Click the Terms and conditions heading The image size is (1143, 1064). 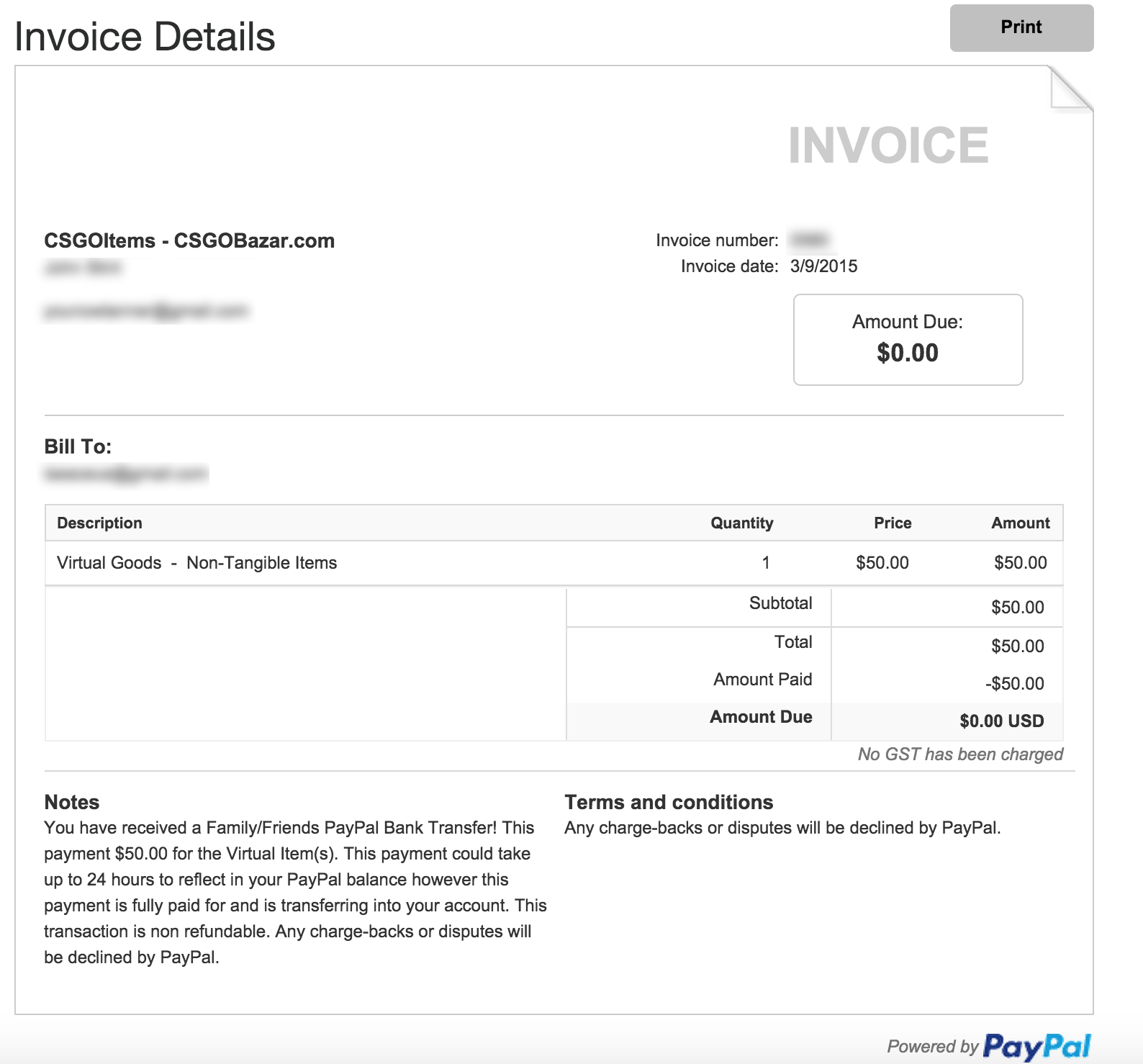pos(669,802)
